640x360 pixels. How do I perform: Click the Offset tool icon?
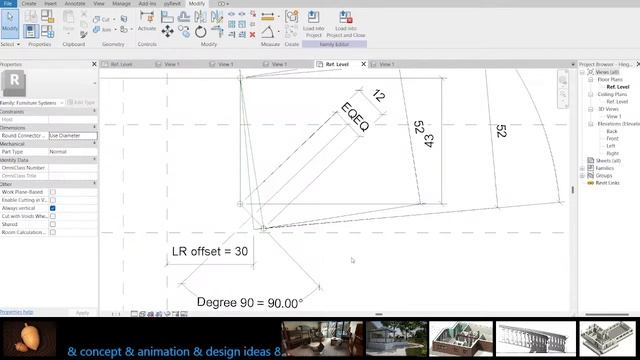click(184, 17)
